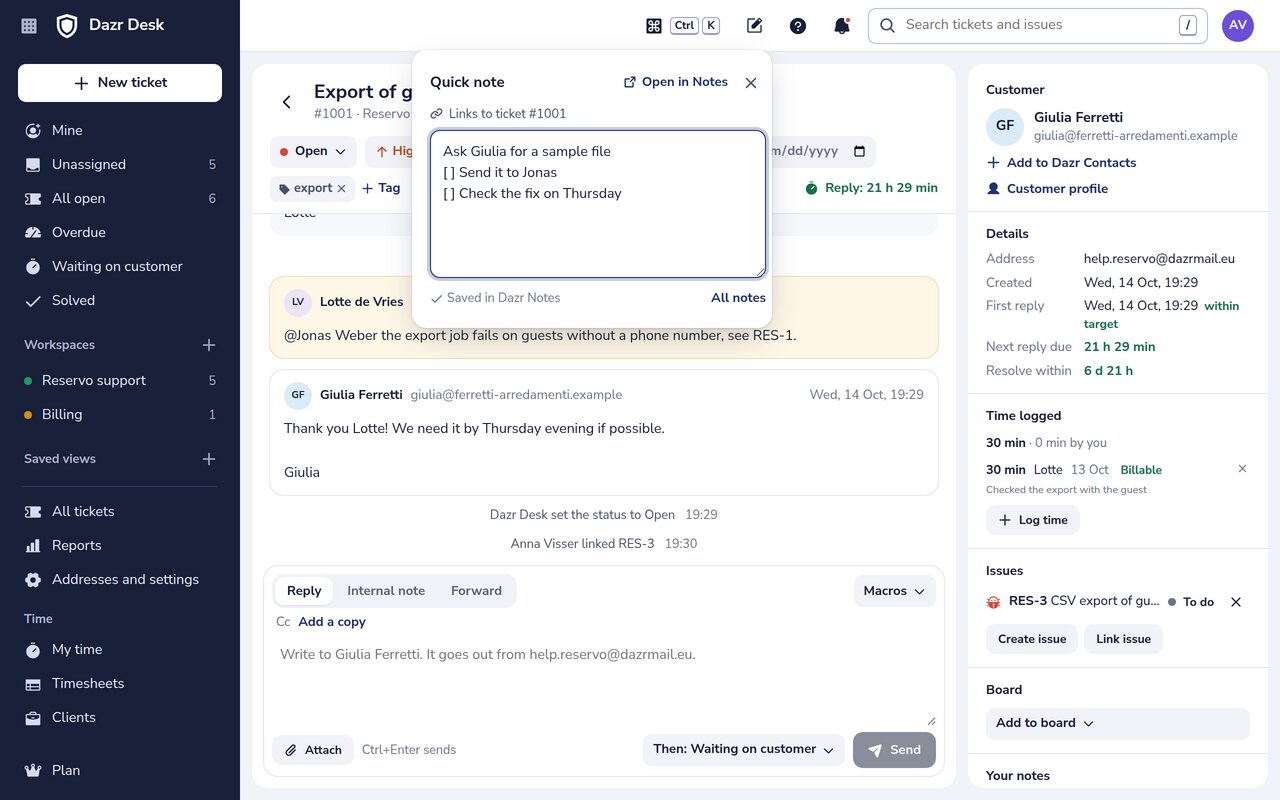Focus the Quick note text area
The height and width of the screenshot is (800, 1280).
coord(598,204)
